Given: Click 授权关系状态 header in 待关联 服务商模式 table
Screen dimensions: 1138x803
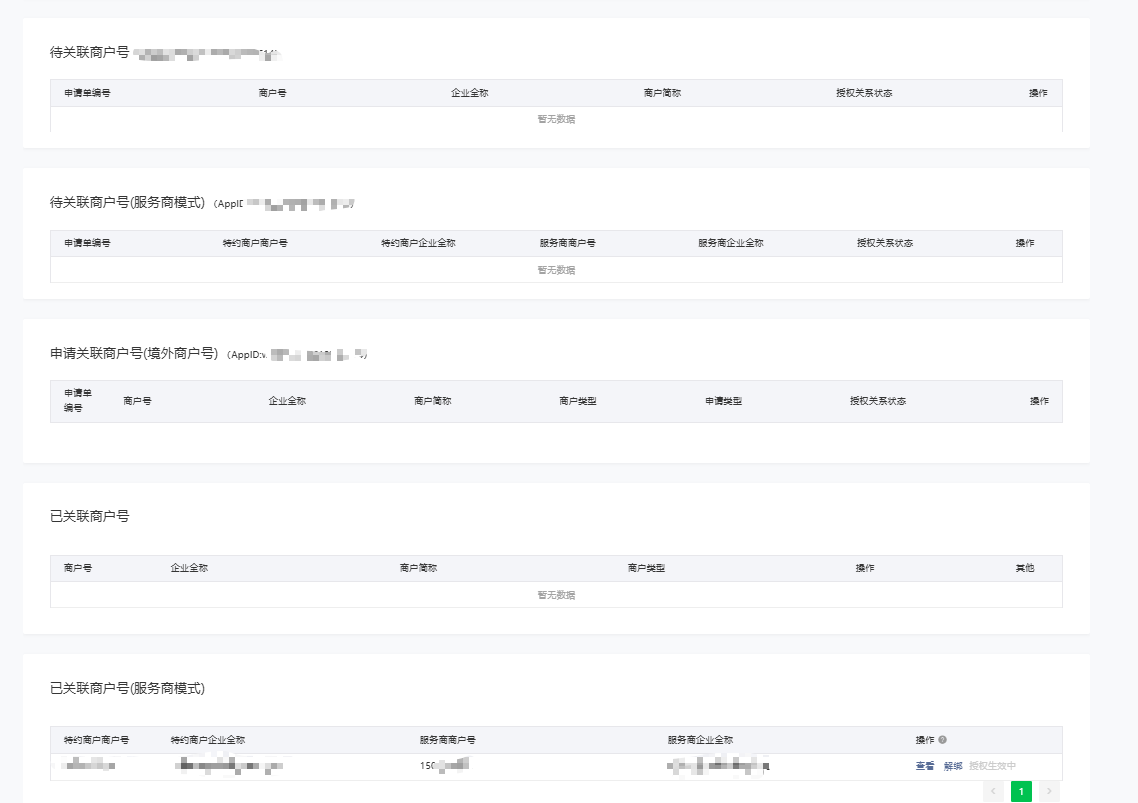Looking at the screenshot, I should 885,243.
